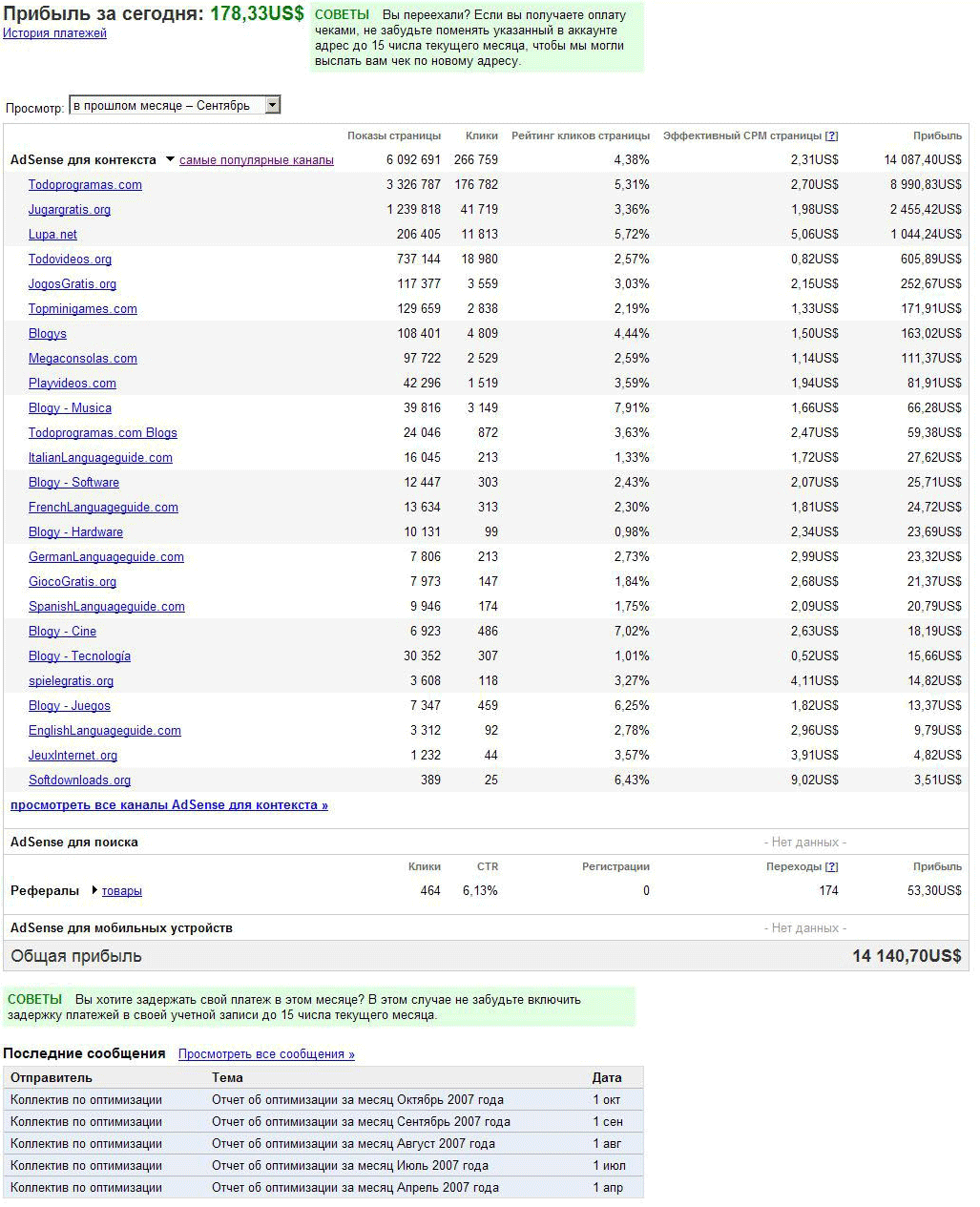Open the Blogys channel
Viewport: 980px width, 1207px height.
[48, 334]
